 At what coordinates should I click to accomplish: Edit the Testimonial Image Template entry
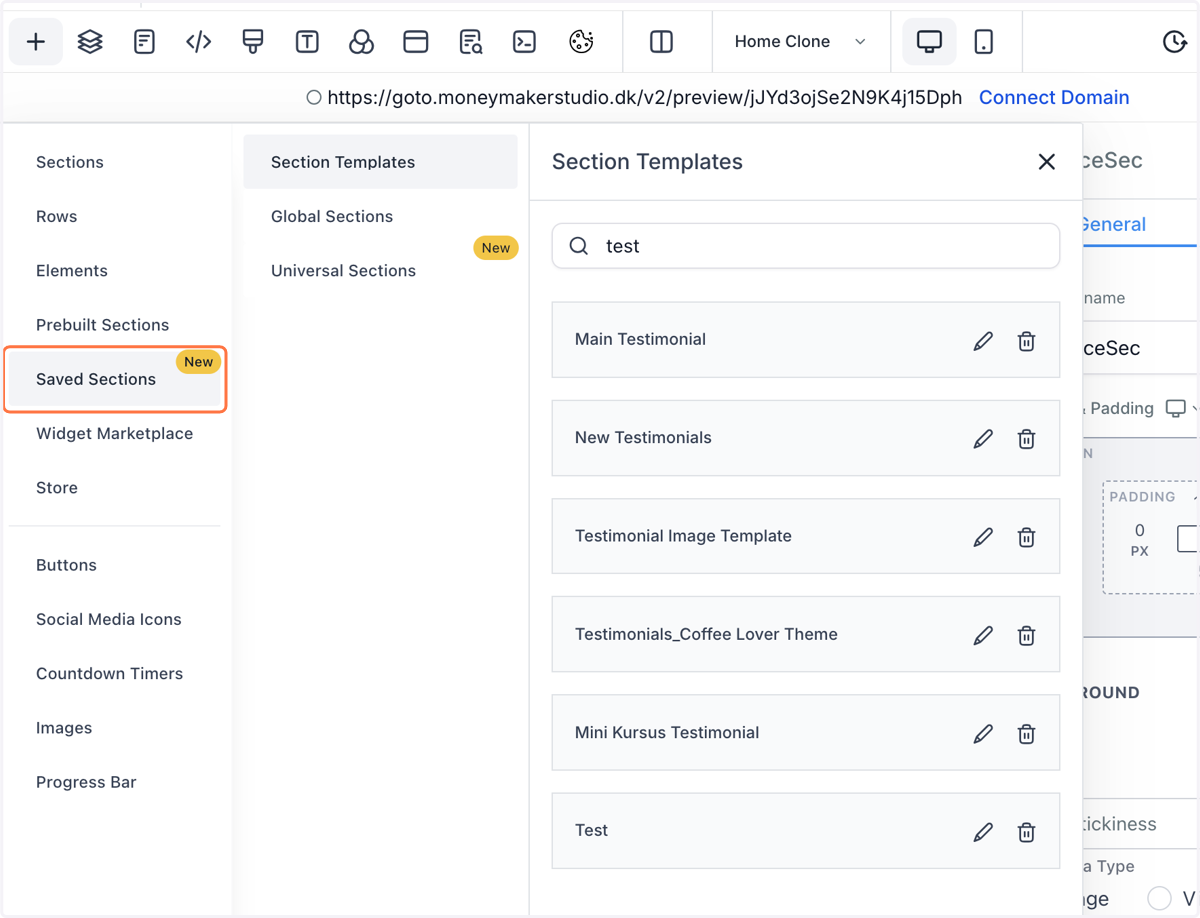click(983, 537)
